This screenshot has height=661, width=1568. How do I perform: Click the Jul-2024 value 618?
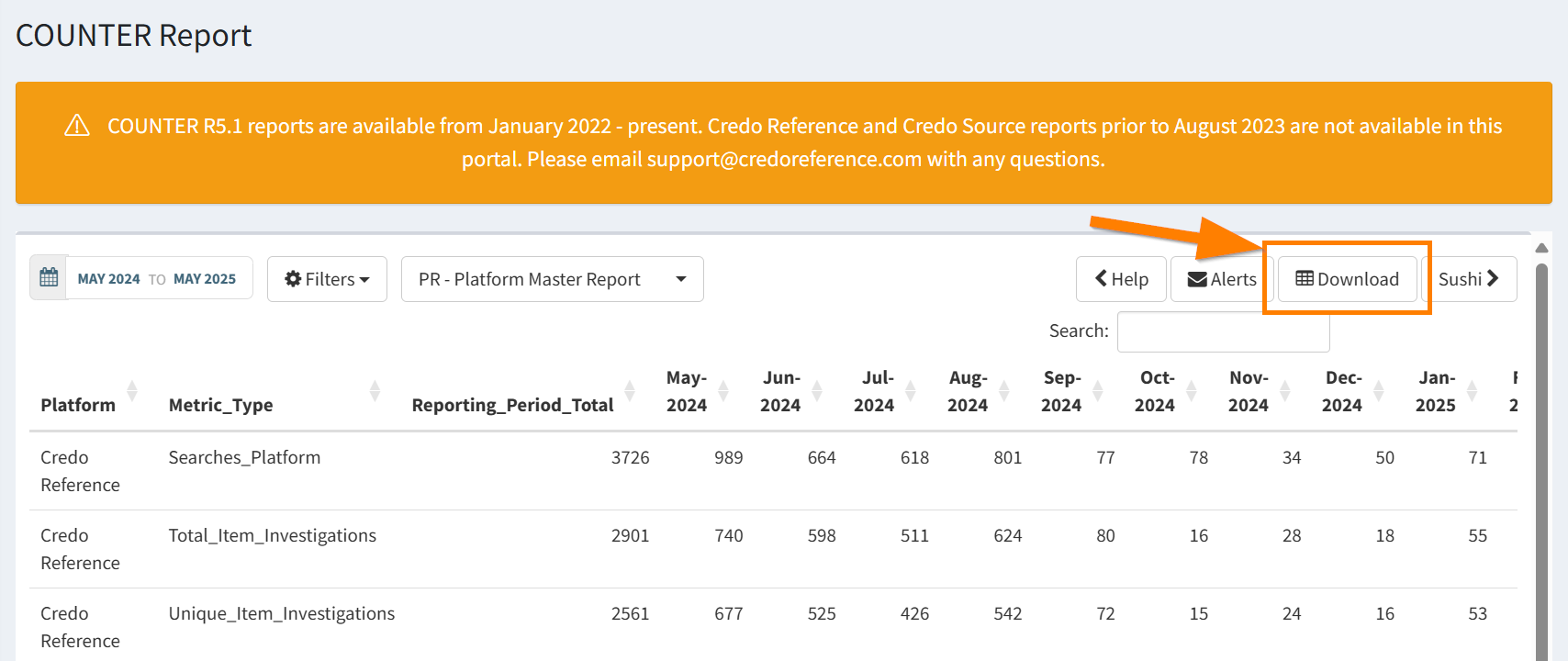914,457
